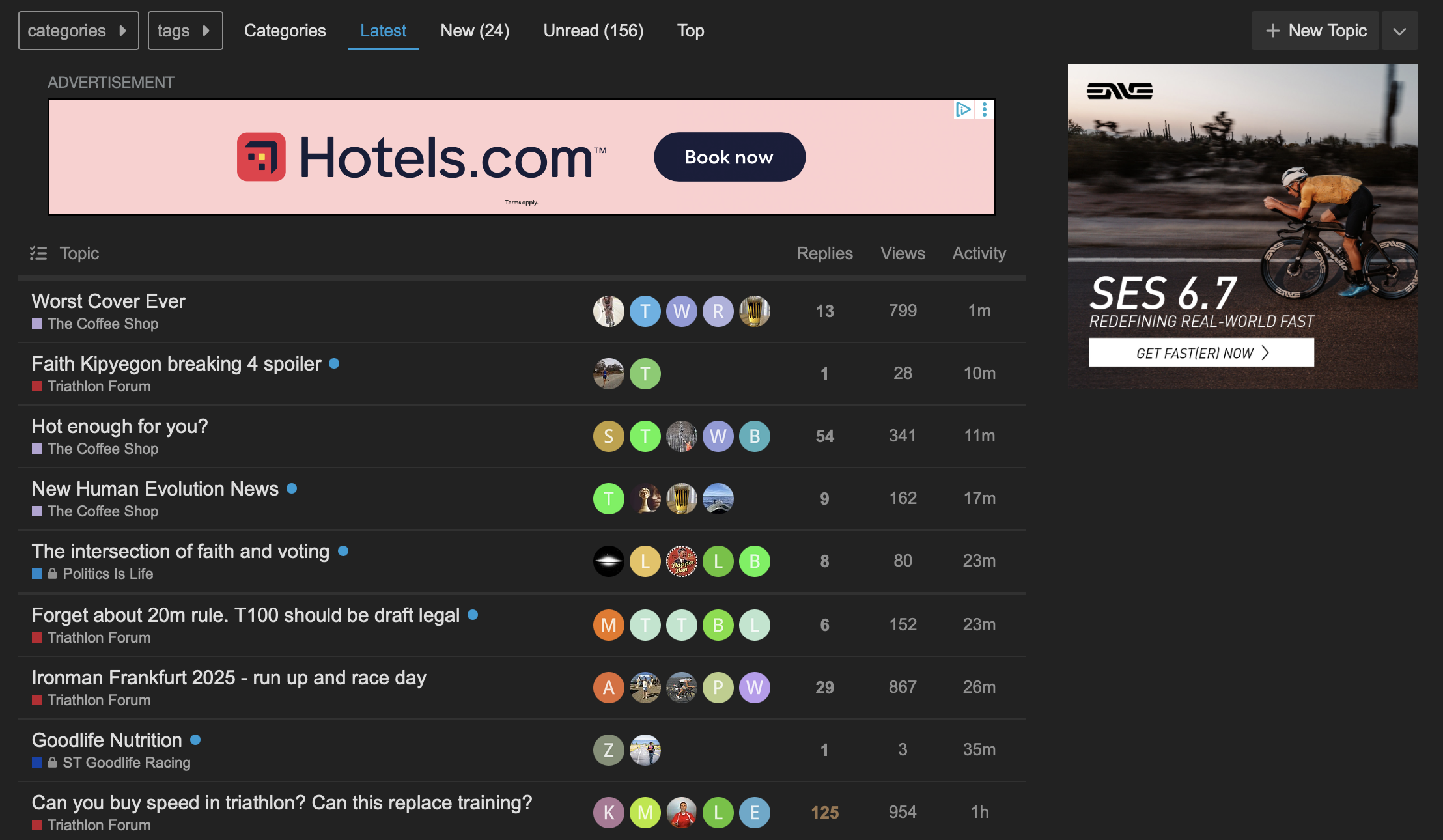Viewport: 1443px width, 840px height.
Task: Click the 'S' avatar in Hot enough for you
Action: 608,436
